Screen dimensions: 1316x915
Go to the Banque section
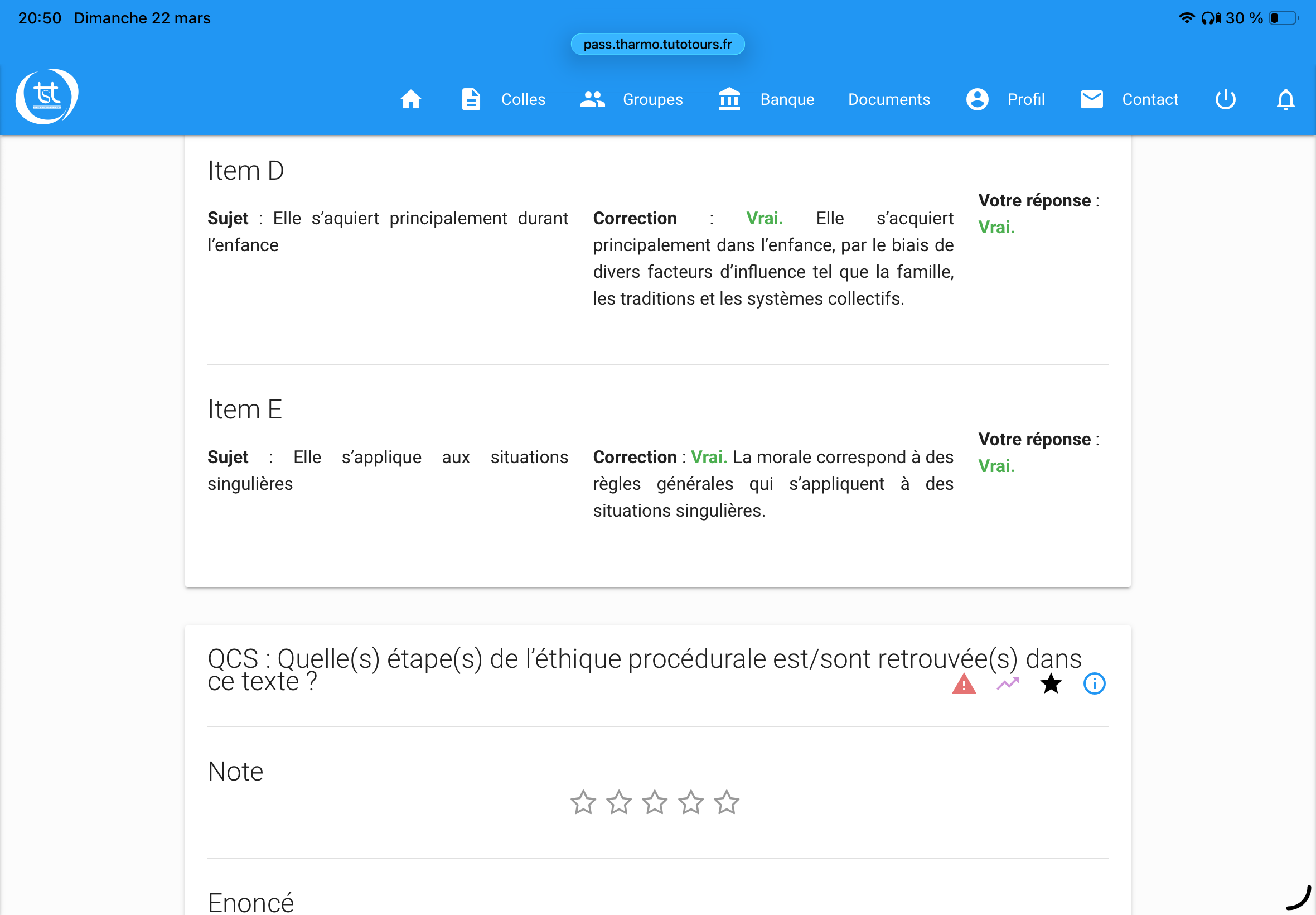[787, 99]
